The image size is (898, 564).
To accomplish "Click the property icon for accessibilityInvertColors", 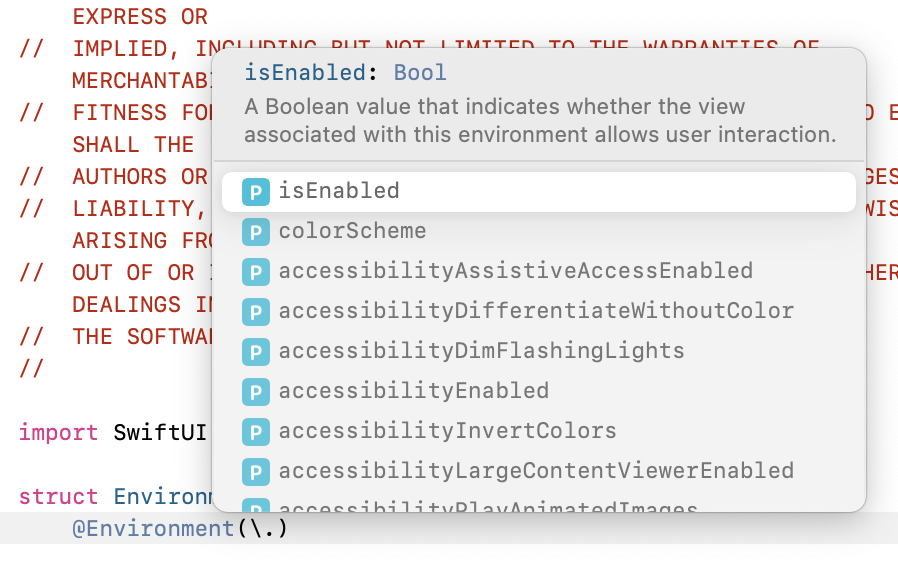I will coord(255,432).
